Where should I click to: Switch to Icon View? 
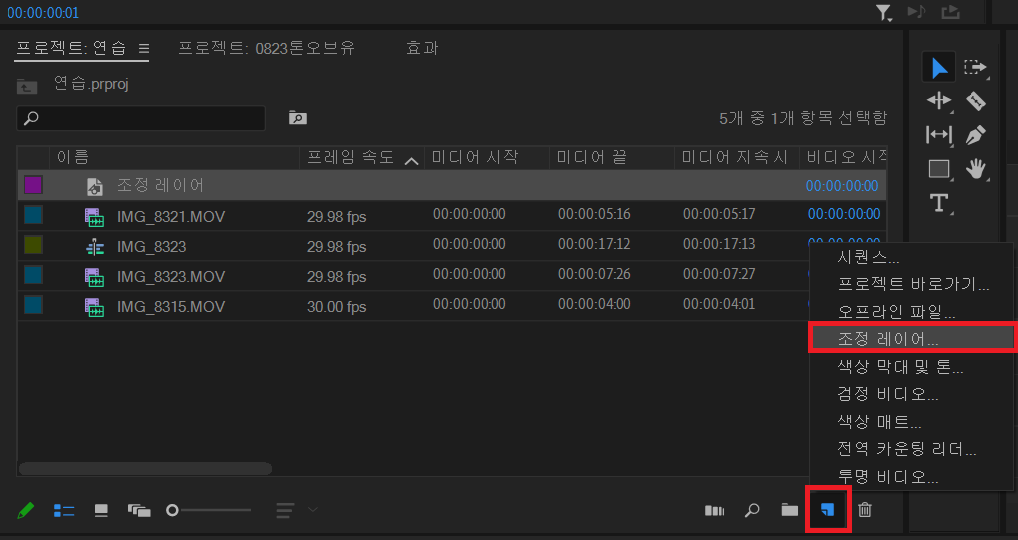(101, 511)
